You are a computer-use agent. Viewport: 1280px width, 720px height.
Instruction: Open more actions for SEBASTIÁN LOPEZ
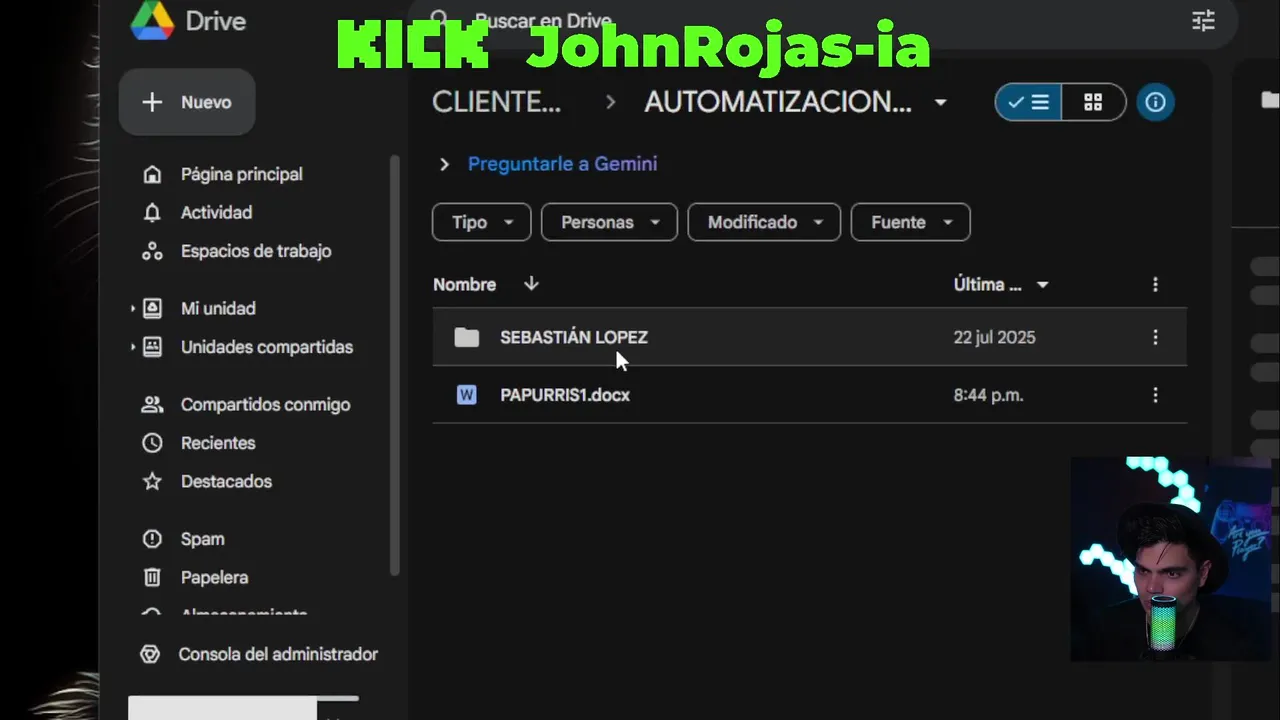pos(1155,337)
